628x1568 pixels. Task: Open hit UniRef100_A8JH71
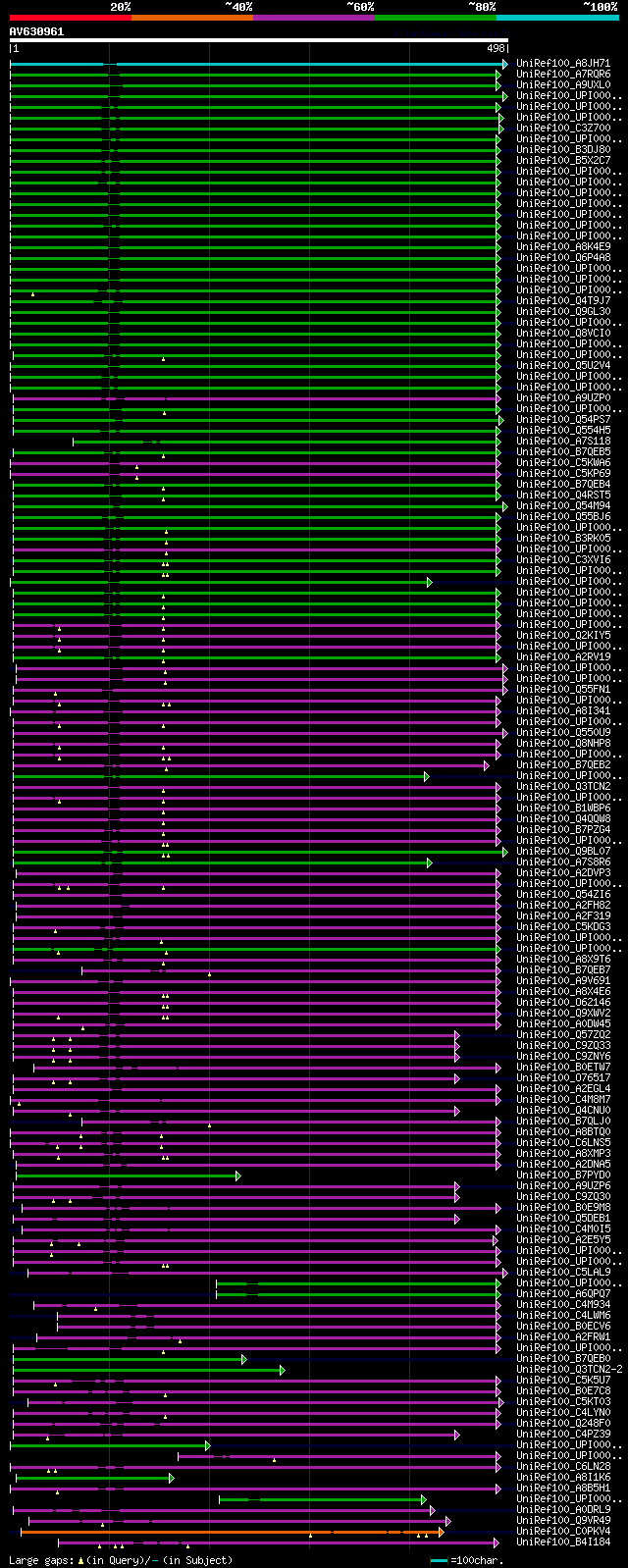[563, 64]
